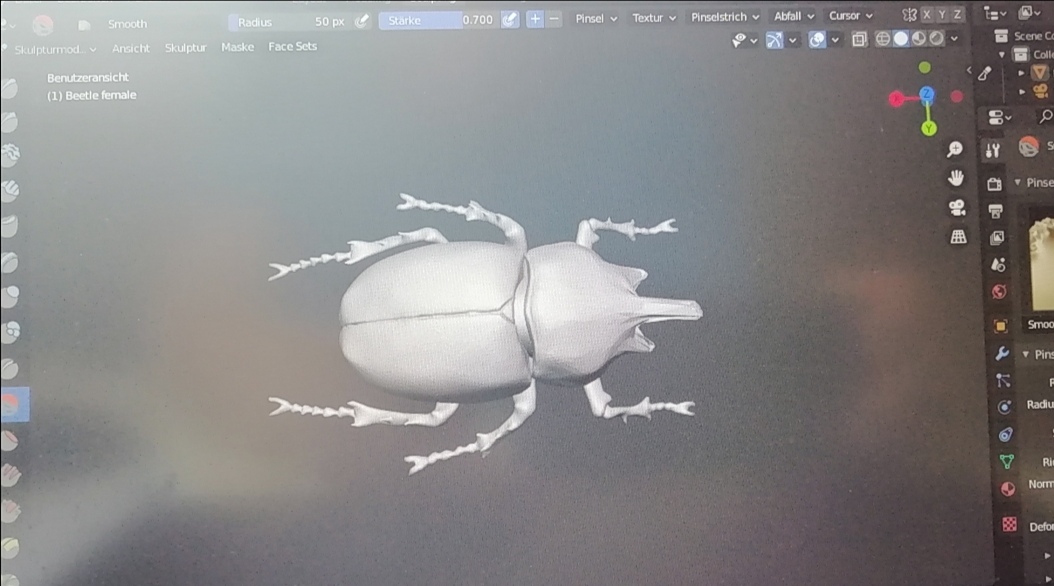Toggle radius pressure sensitivity icon
Image resolution: width=1054 pixels, height=586 pixels.
tap(363, 20)
